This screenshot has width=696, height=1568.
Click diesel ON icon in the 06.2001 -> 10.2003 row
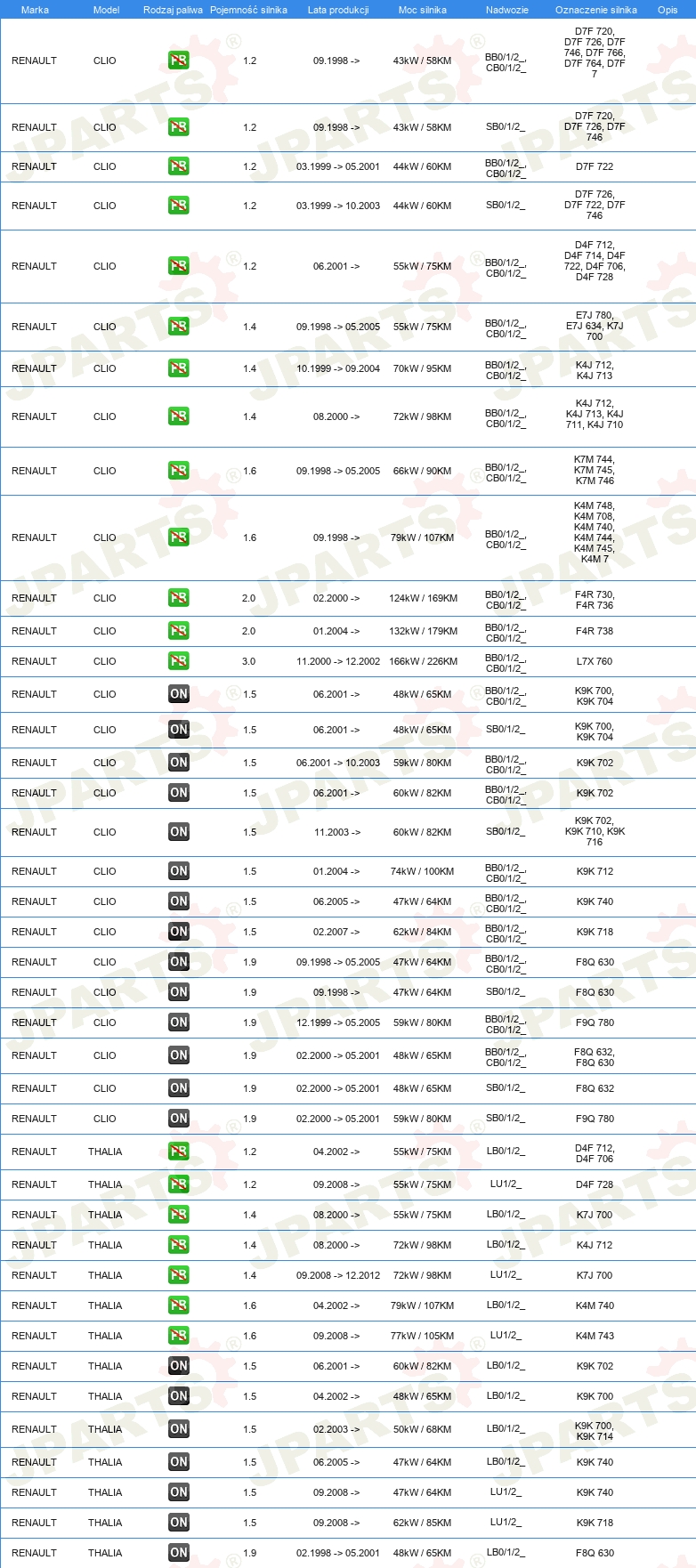tap(179, 763)
